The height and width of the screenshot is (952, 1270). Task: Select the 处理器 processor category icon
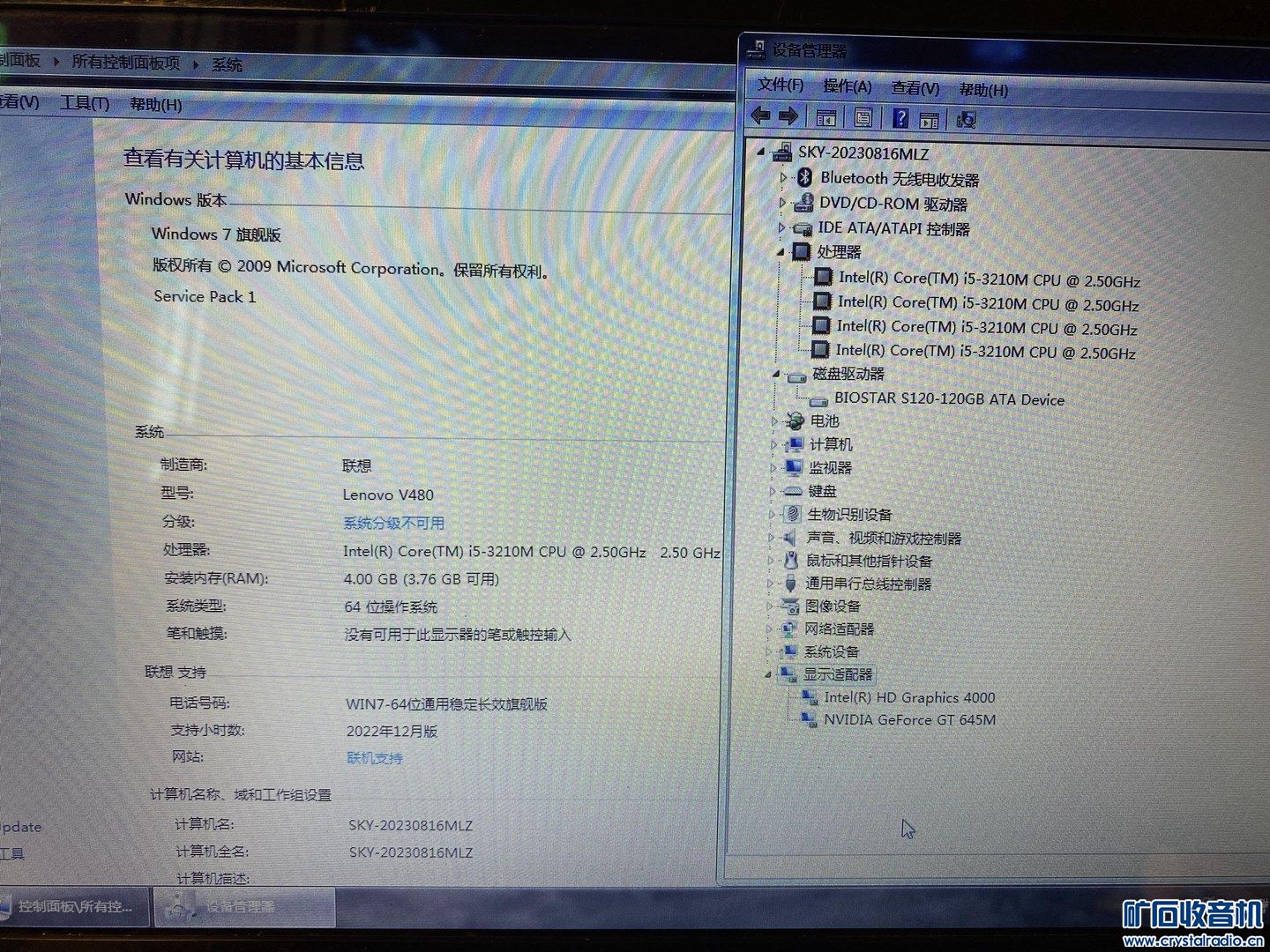click(x=801, y=252)
